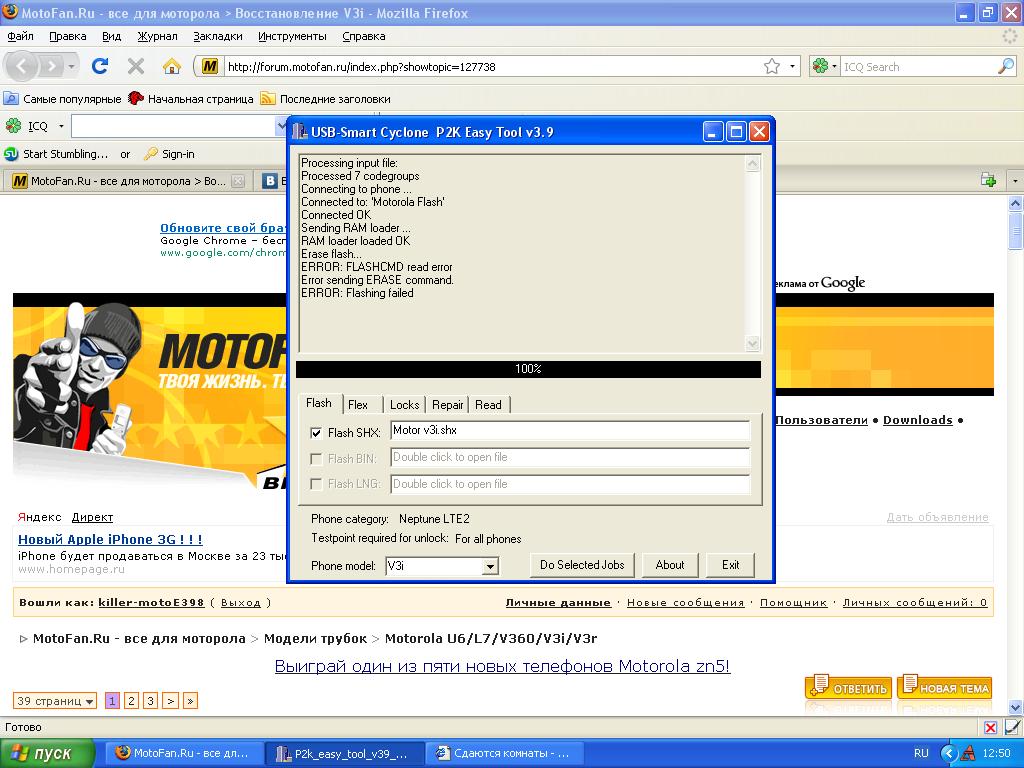Click the P2K Easy Tool title bar icon
Viewport: 1024px width, 768px height.
pyautogui.click(x=300, y=132)
